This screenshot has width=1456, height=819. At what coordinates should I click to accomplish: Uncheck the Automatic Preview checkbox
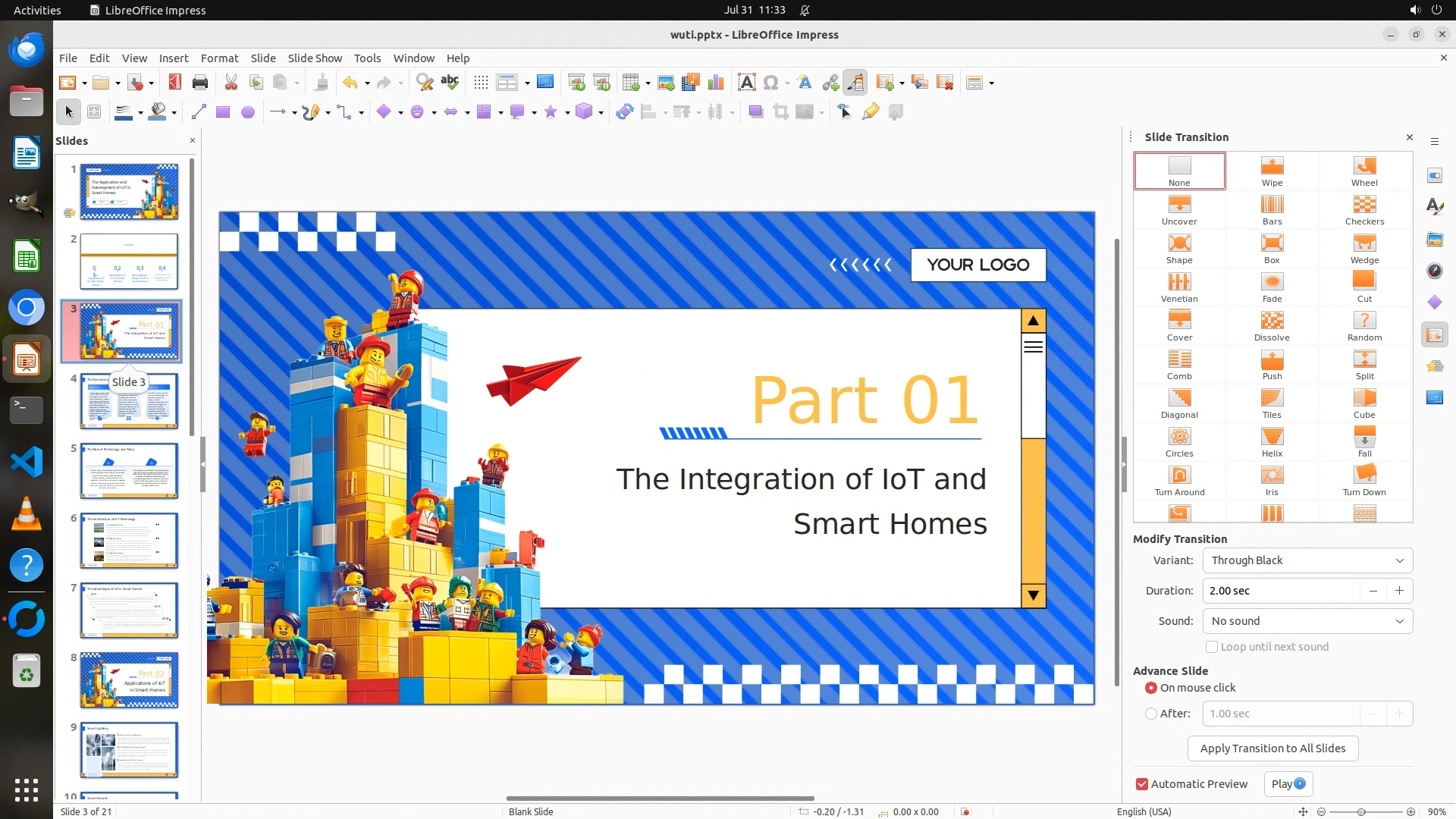point(1142,784)
